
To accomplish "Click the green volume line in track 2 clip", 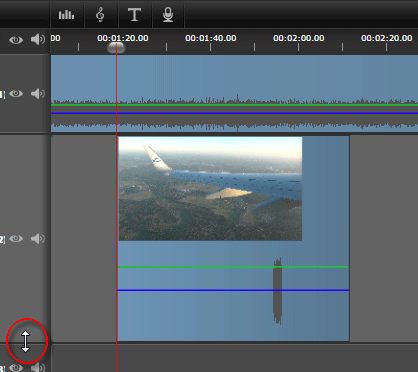I will pyautogui.click(x=233, y=267).
